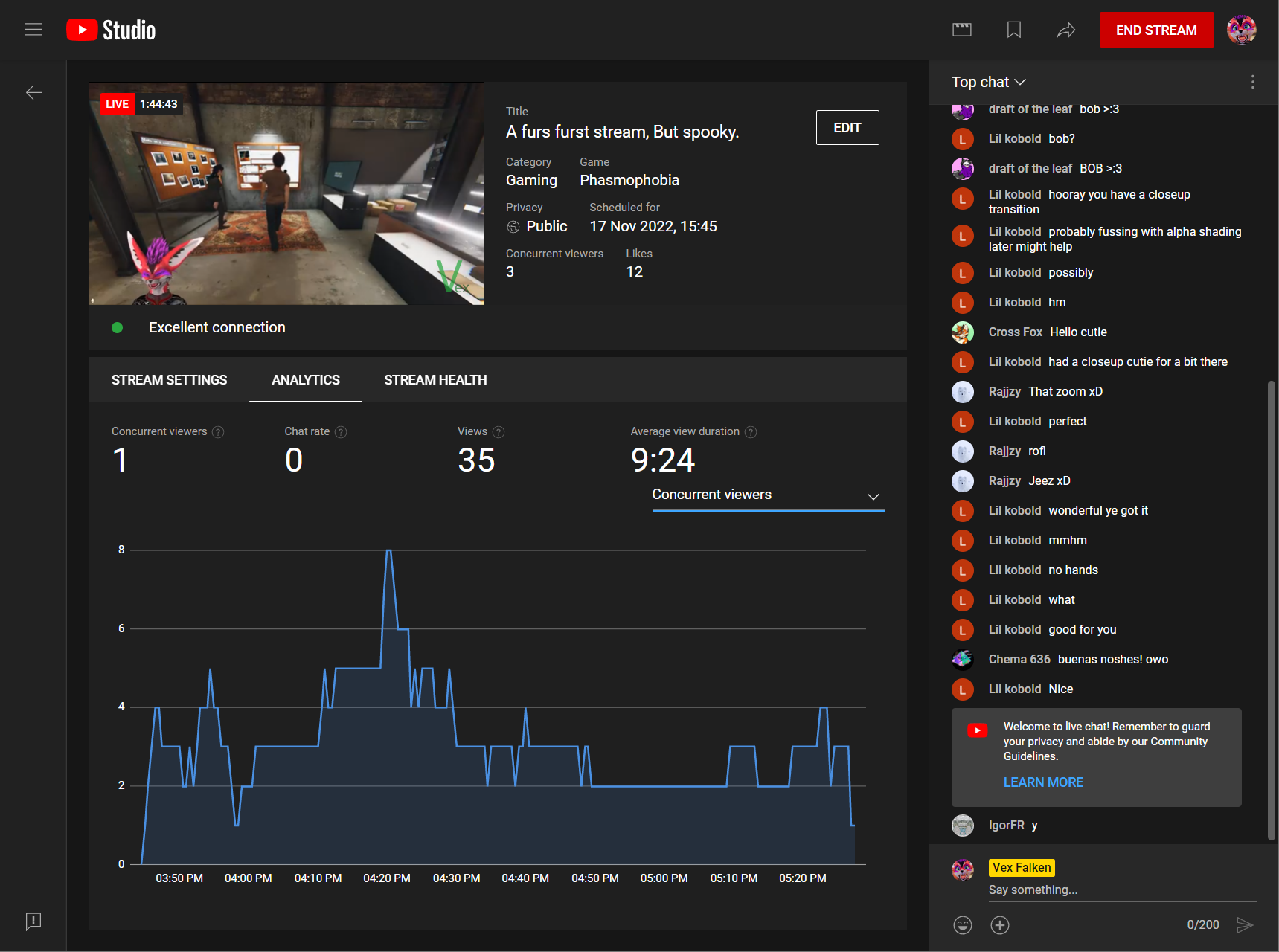The image size is (1279, 952).
Task: Expand the Top chat dropdown
Action: [988, 82]
